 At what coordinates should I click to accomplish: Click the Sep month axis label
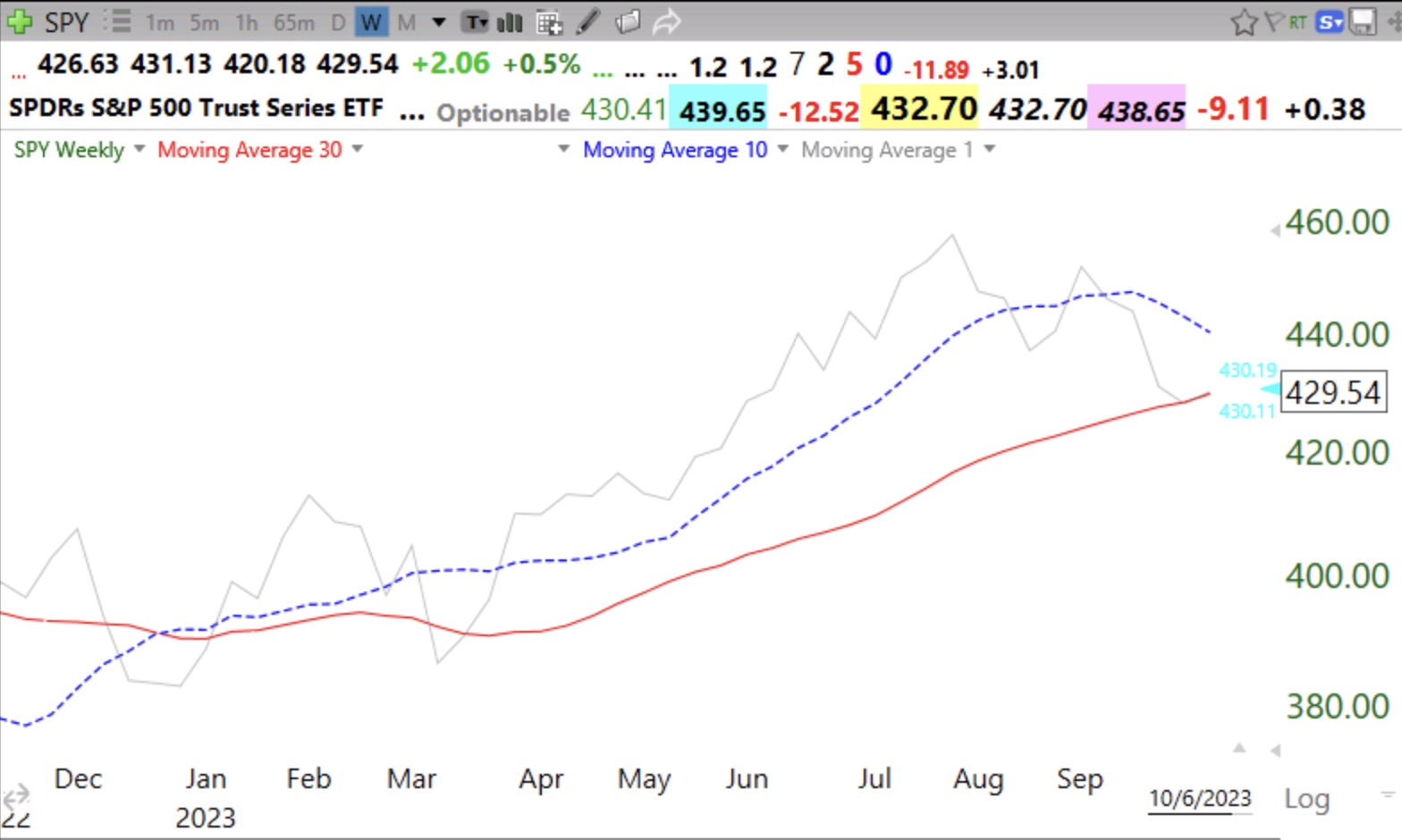coord(1079,779)
